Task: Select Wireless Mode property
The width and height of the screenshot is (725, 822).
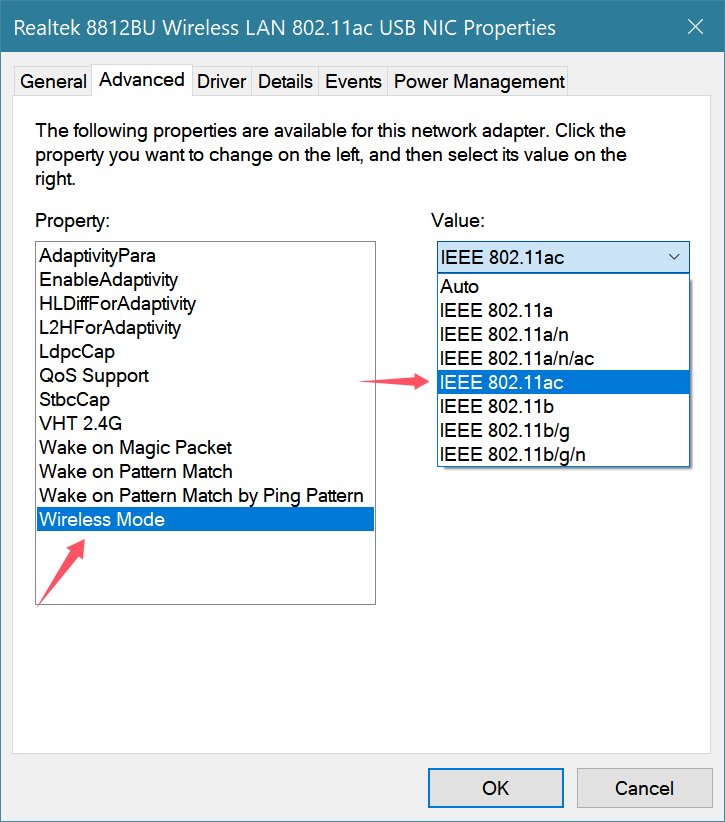Action: click(x=205, y=520)
